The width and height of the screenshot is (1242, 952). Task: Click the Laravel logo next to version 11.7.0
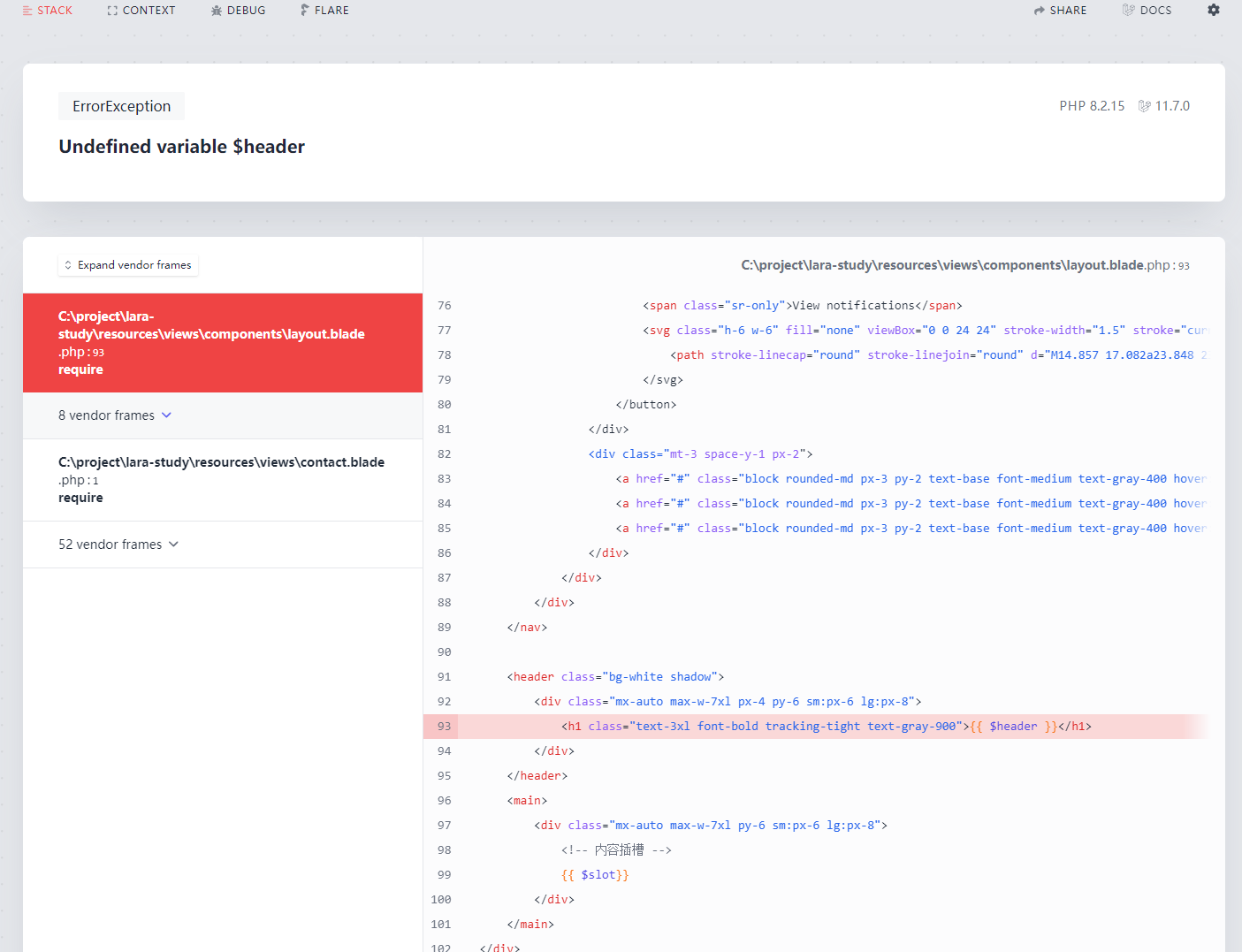(x=1144, y=106)
